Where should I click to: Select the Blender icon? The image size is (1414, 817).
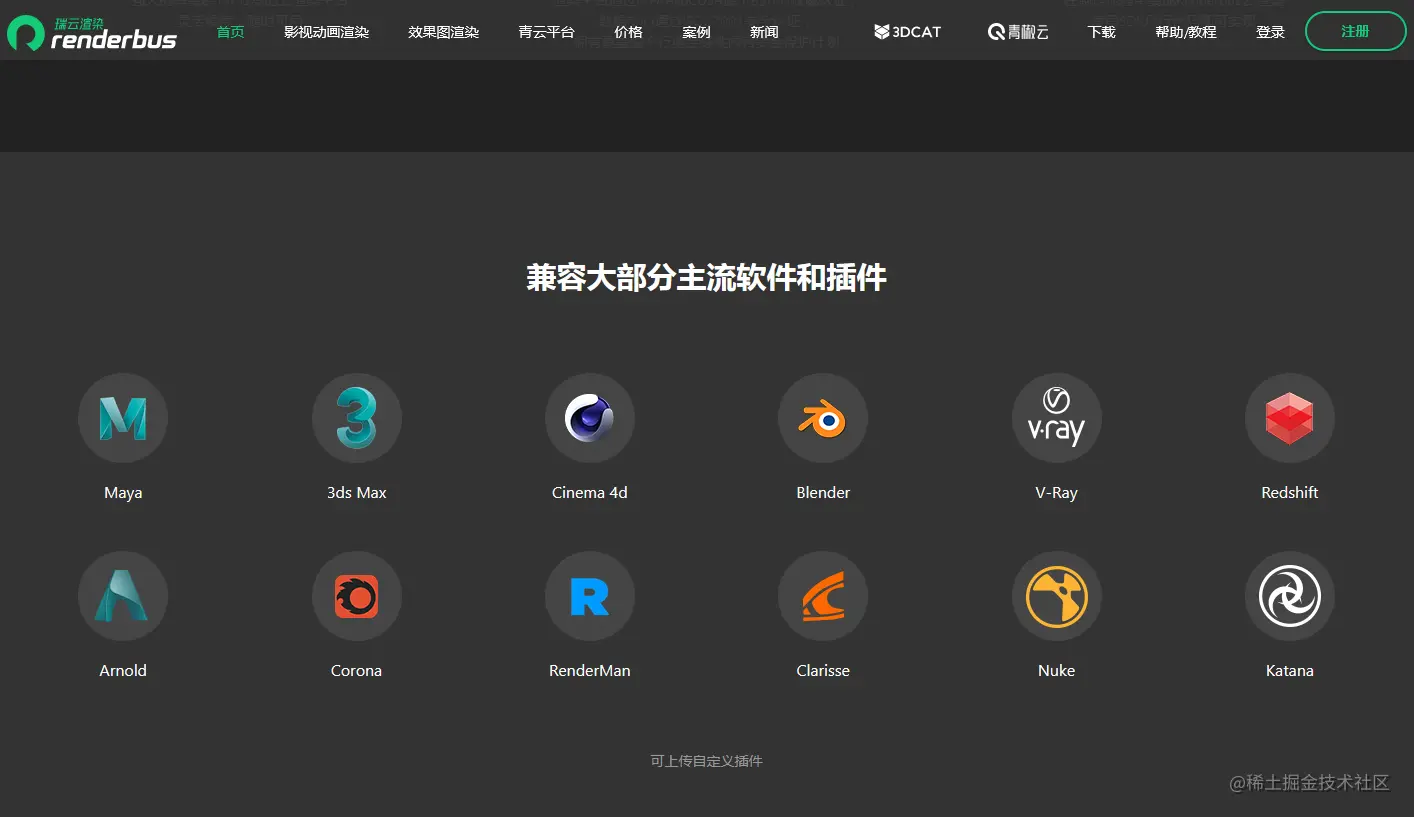tap(823, 418)
